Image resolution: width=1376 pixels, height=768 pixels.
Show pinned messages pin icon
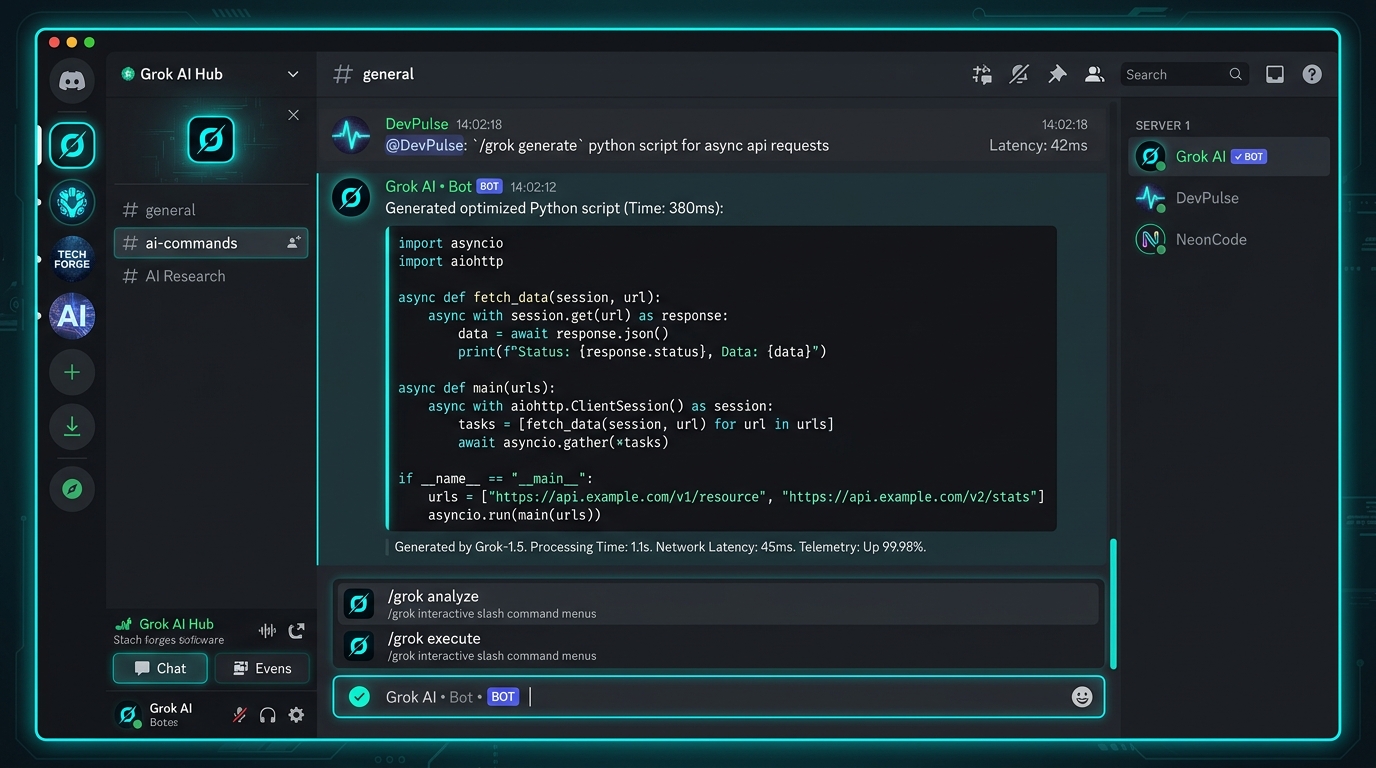pos(1057,74)
